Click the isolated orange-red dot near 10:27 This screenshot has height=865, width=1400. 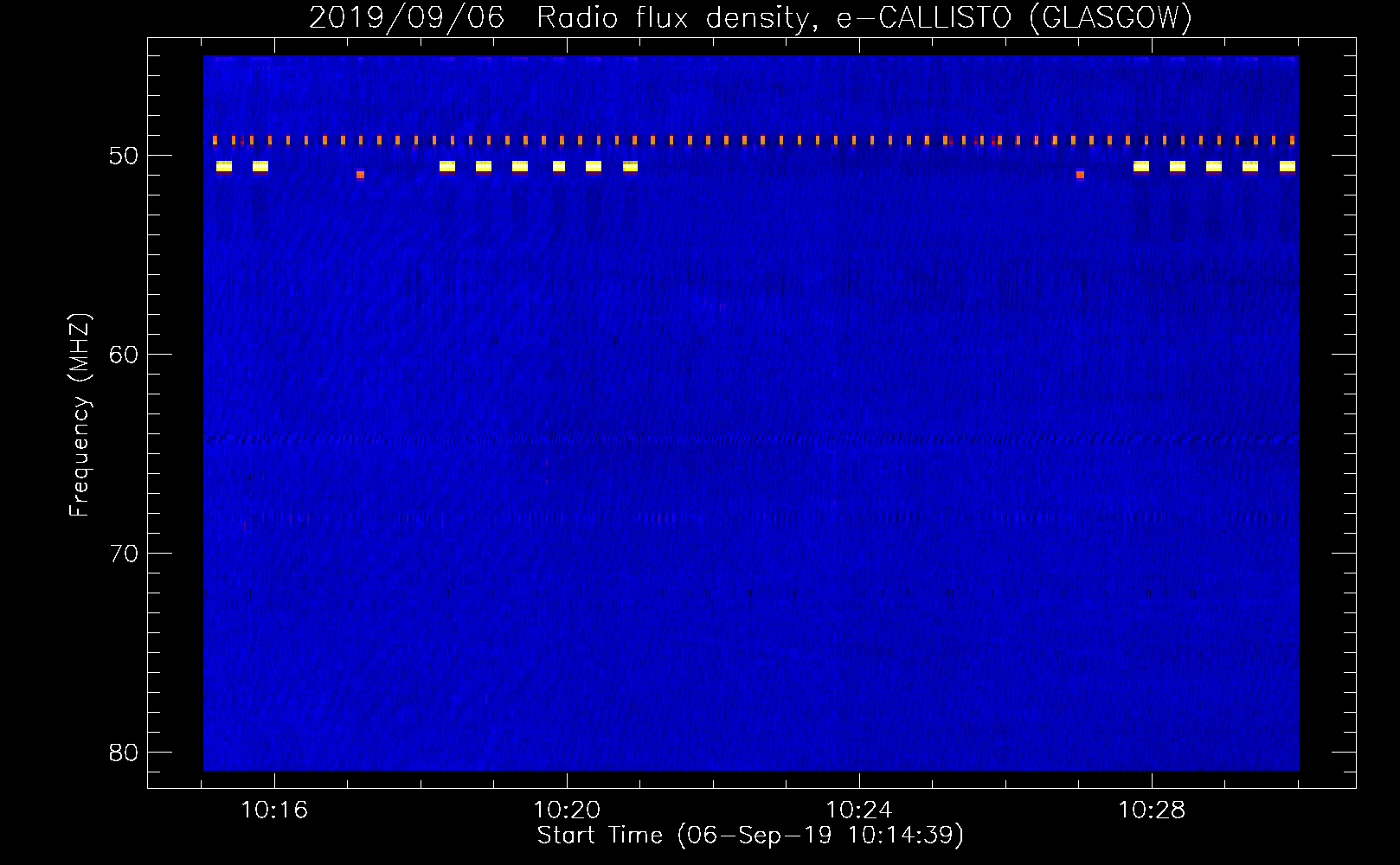(x=1080, y=175)
